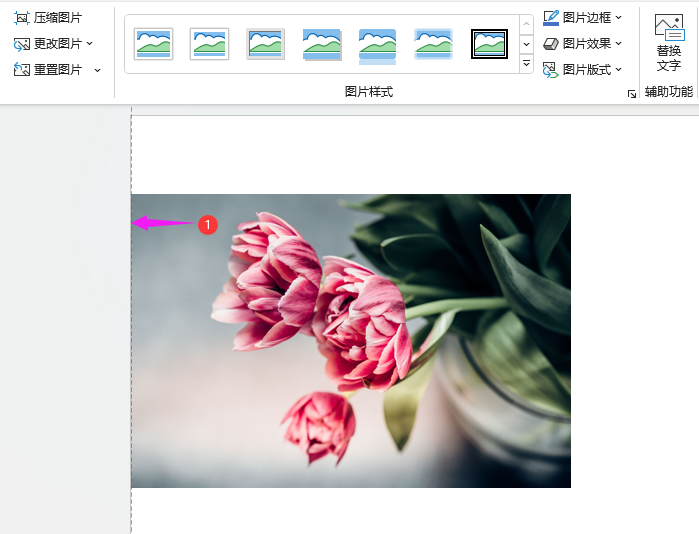Open the 更改图片 dropdown arrow
Viewport: 699px width, 534px height.
click(90, 44)
